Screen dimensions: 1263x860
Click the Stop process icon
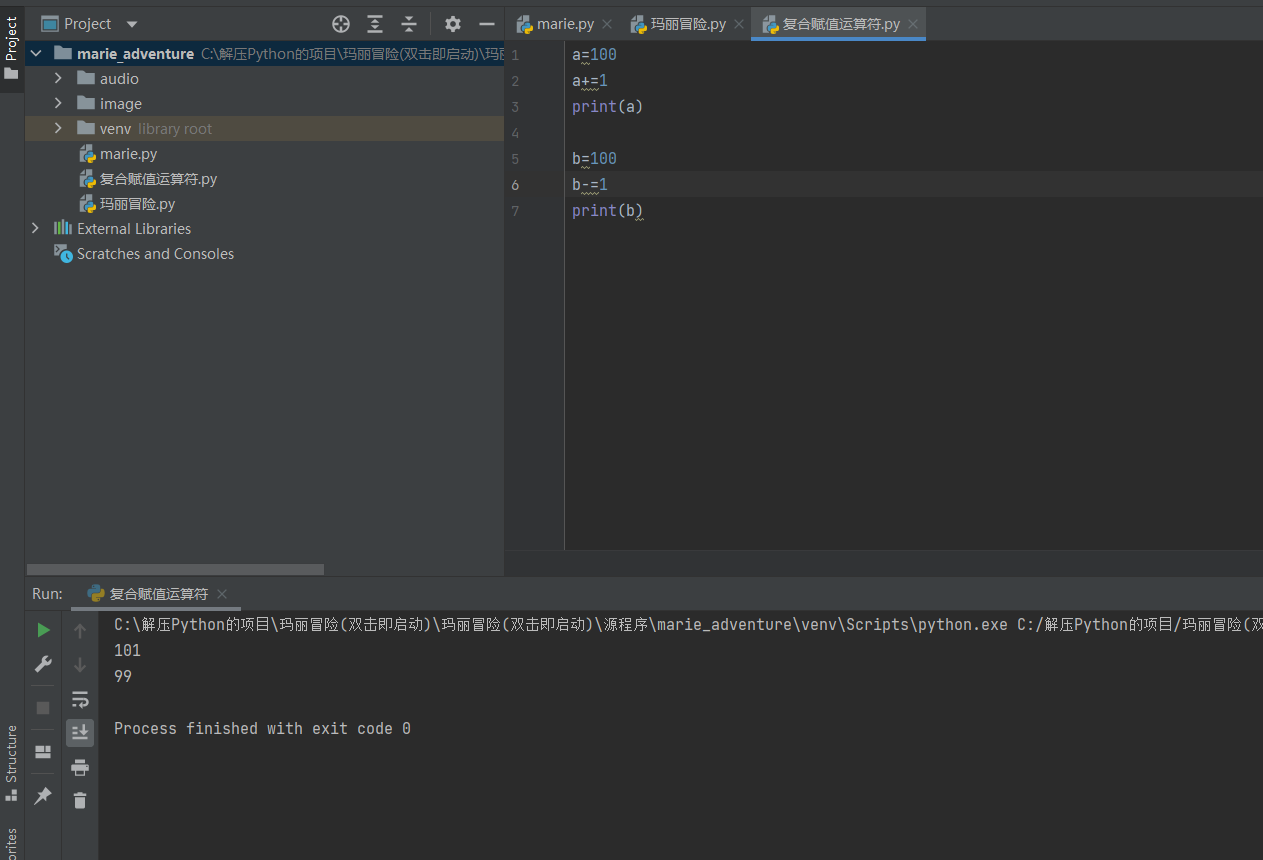pyautogui.click(x=43, y=708)
